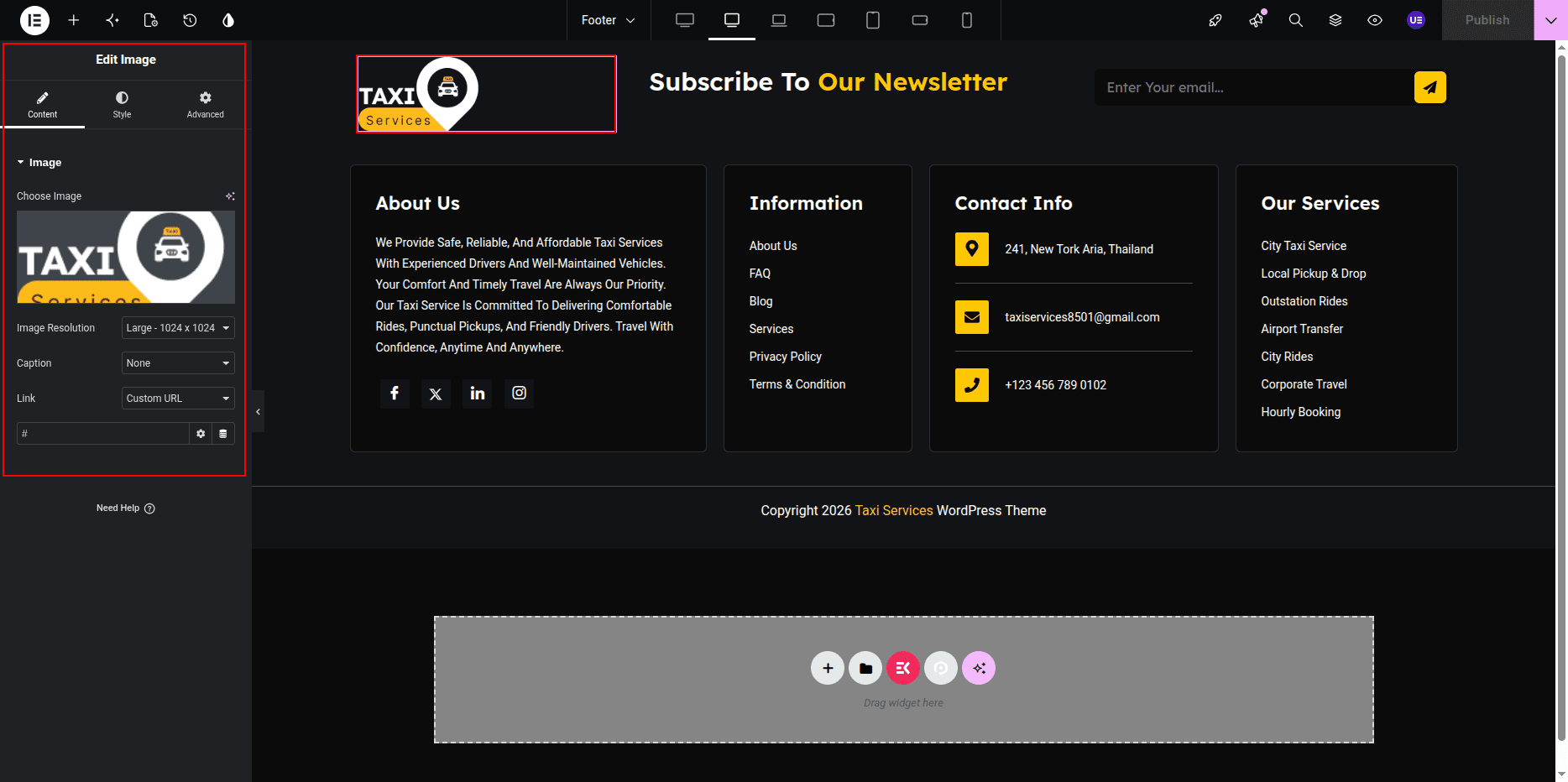Image resolution: width=1568 pixels, height=782 pixels.
Task: Toggle the preview eye icon
Action: click(1375, 20)
